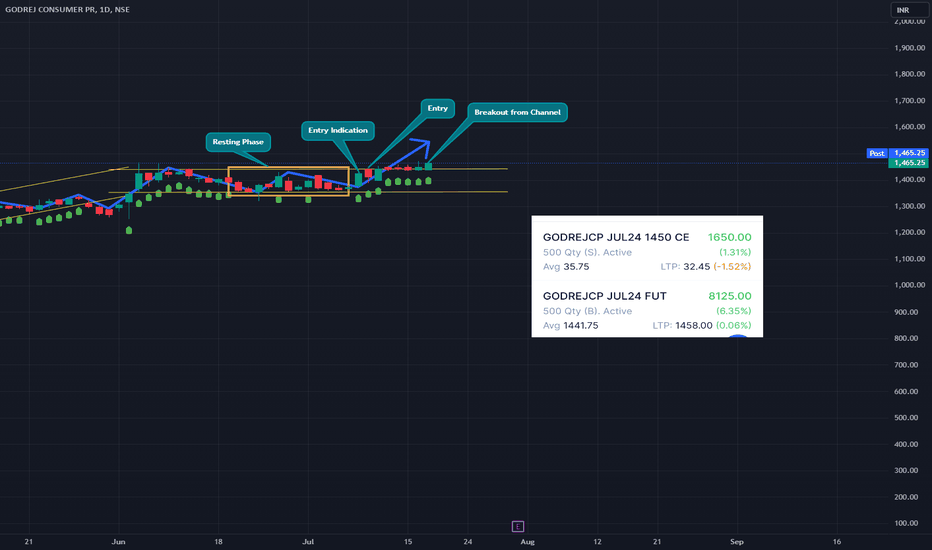Click the '12' date axis label
The width and height of the screenshot is (932, 550).
click(597, 542)
